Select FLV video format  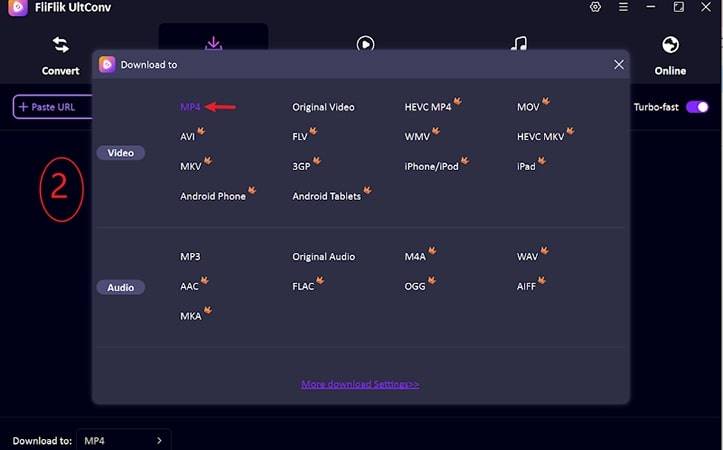(x=300, y=136)
